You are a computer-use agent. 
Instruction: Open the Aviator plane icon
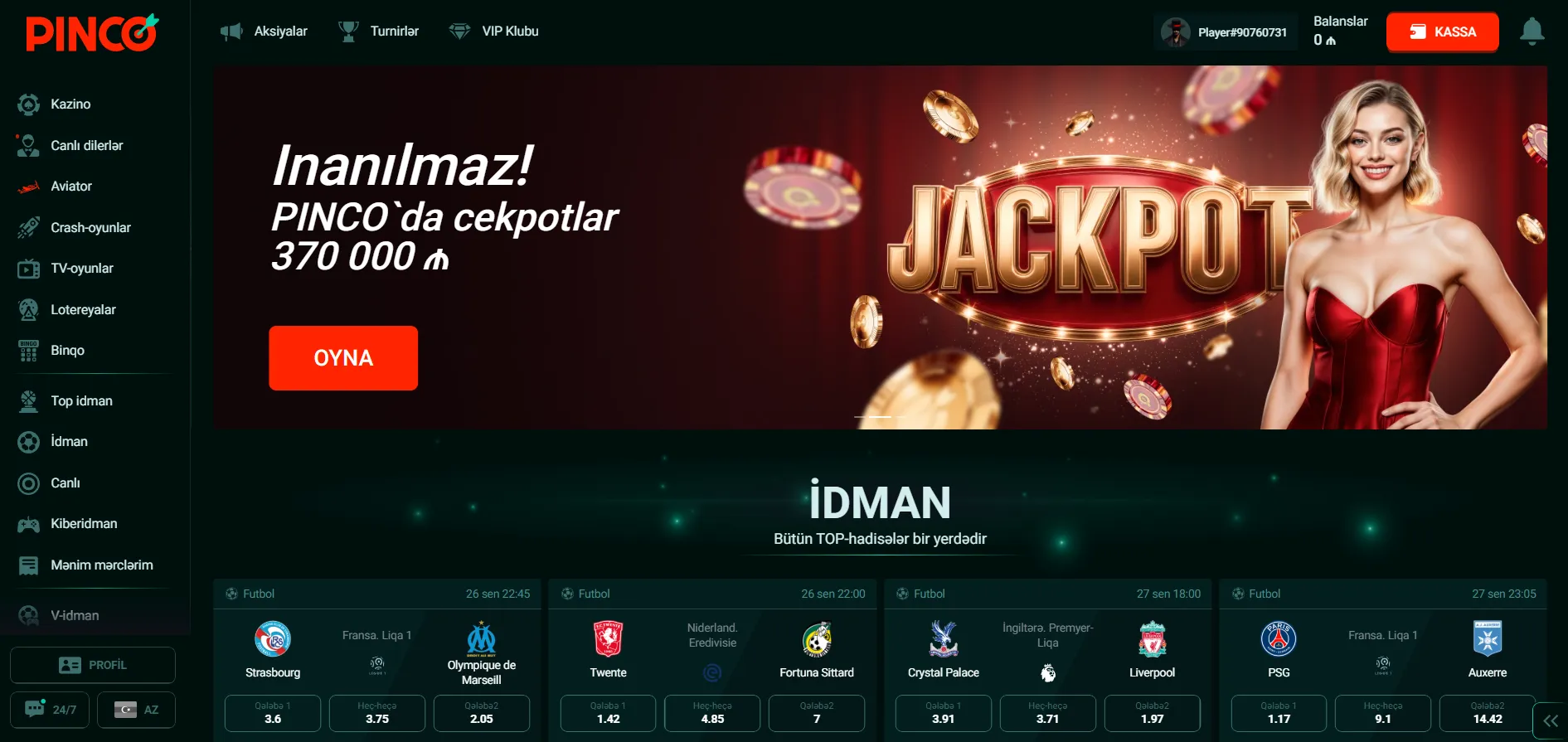pos(28,187)
